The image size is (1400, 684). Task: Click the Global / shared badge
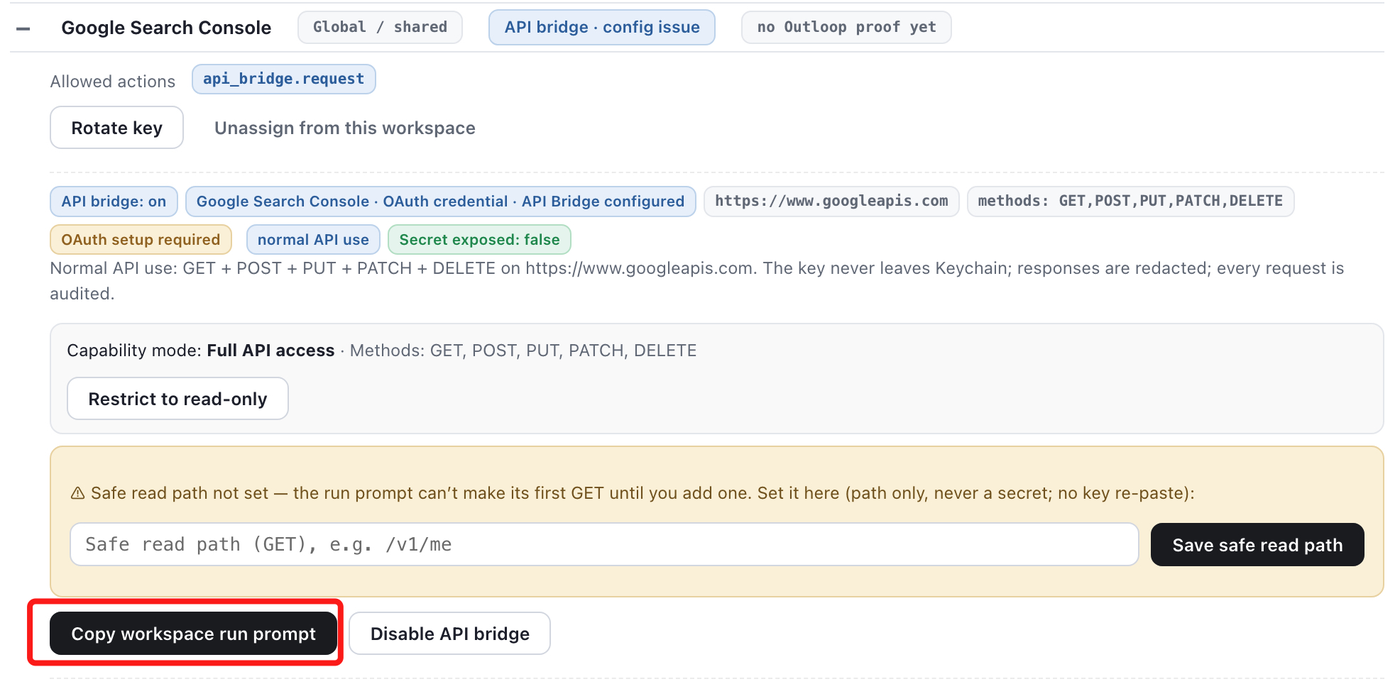pos(380,27)
